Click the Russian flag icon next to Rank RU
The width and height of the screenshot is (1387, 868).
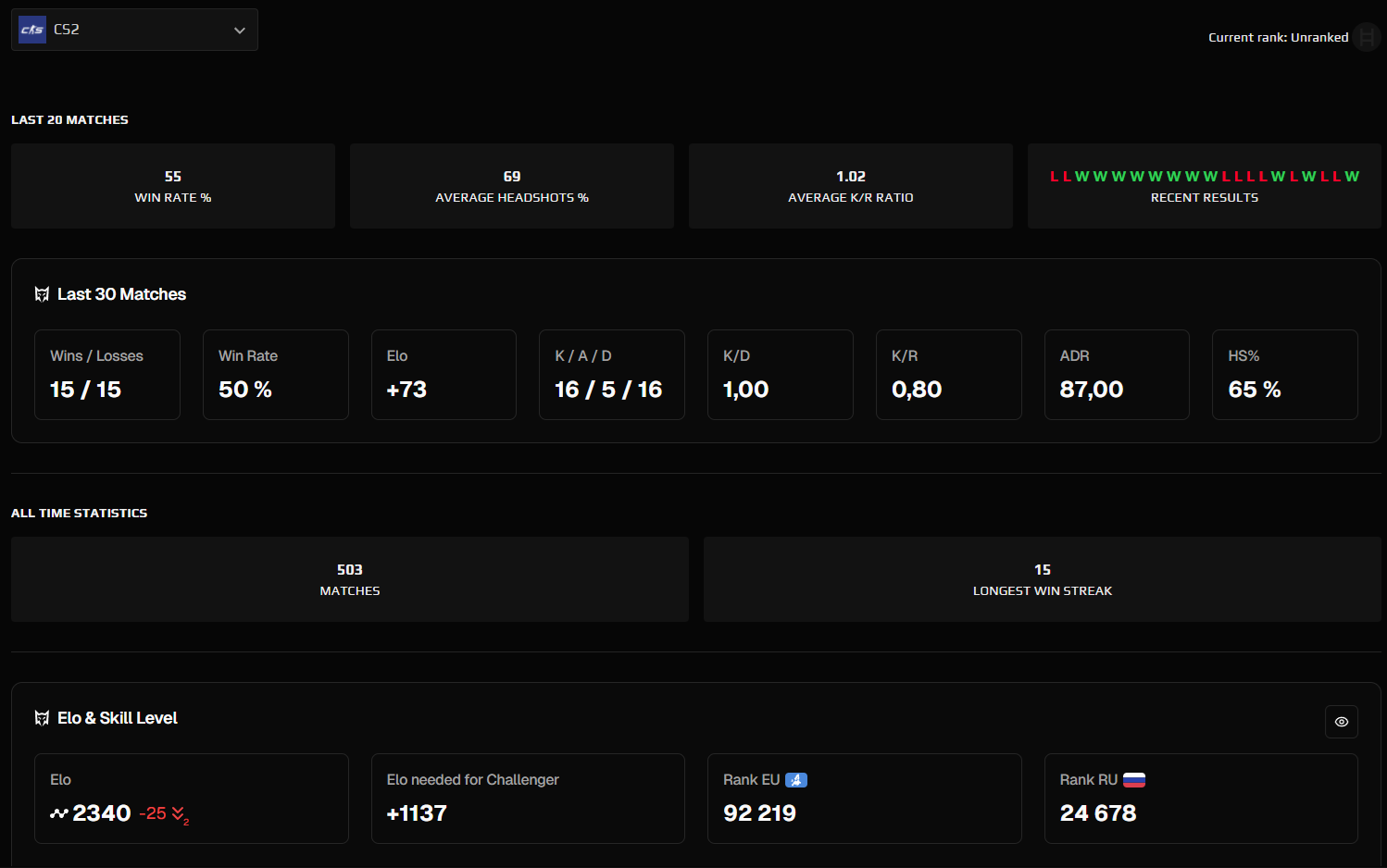pyautogui.click(x=1135, y=779)
